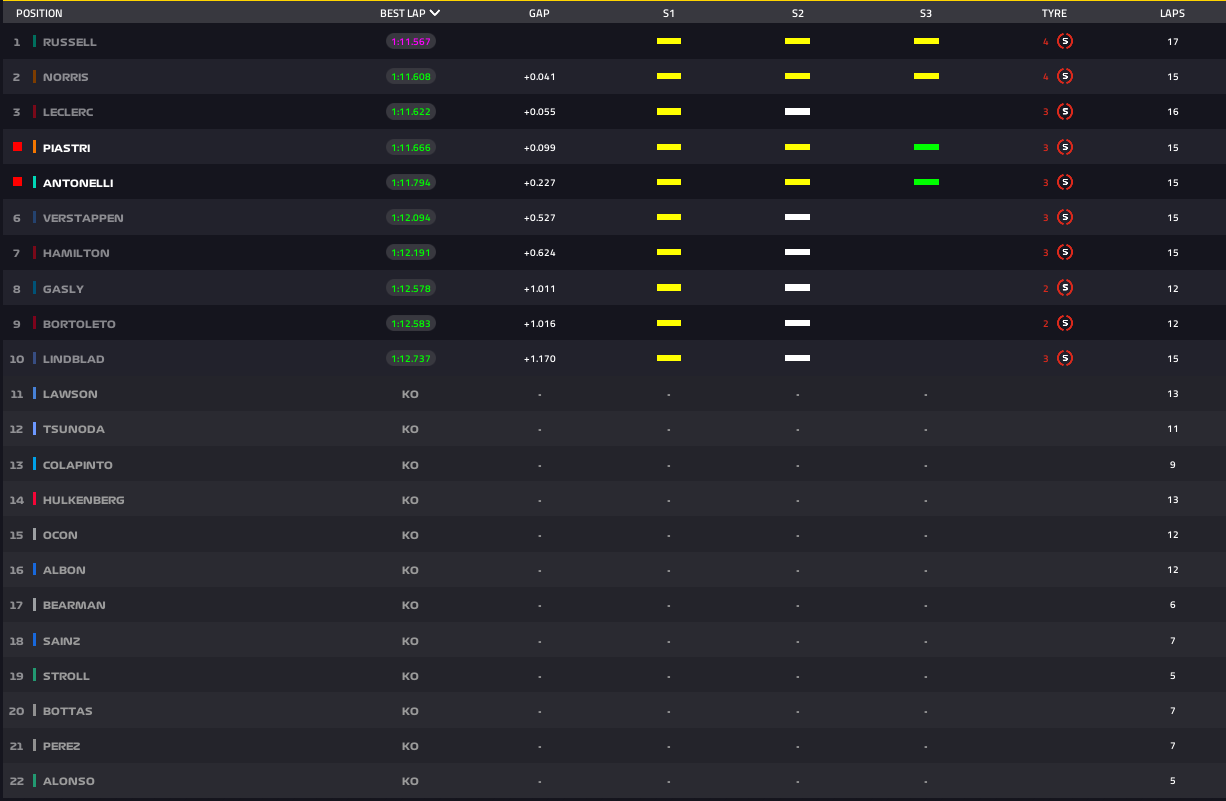Select the BEARMAN driver name
The height and width of the screenshot is (801, 1226).
[x=74, y=605]
